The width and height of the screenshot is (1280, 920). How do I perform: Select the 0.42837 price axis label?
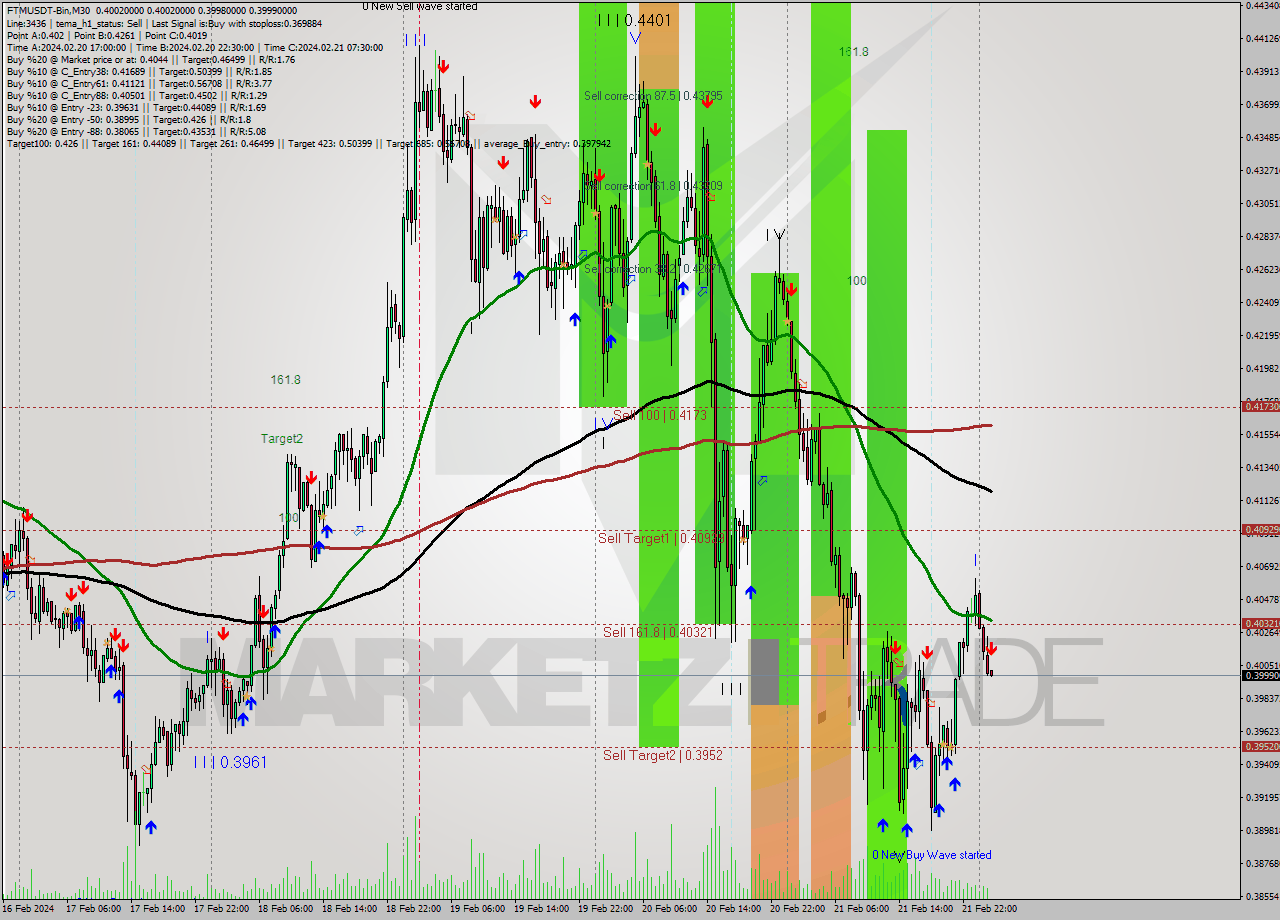coord(1261,236)
